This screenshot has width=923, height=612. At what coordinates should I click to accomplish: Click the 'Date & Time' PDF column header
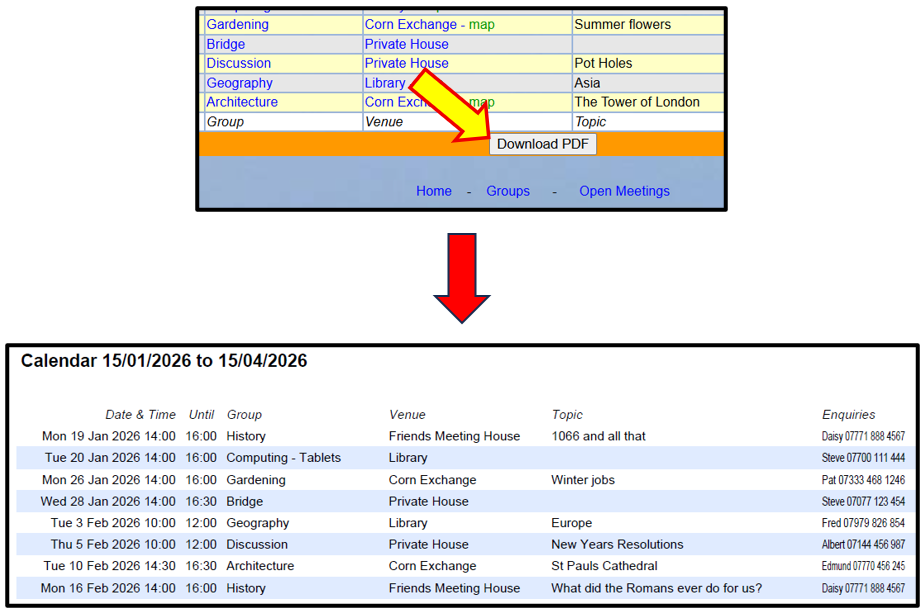140,415
